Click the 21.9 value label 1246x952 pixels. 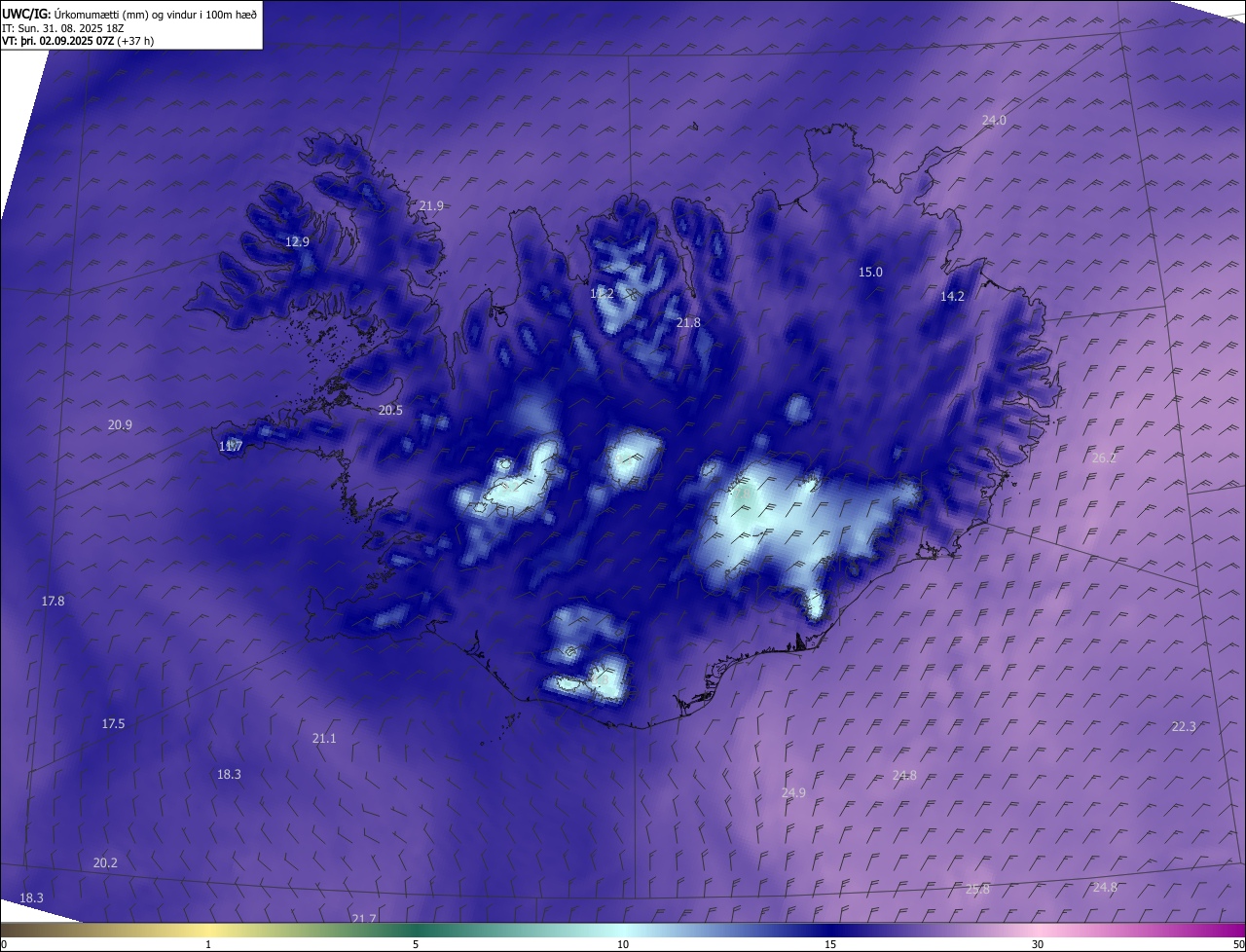431,206
